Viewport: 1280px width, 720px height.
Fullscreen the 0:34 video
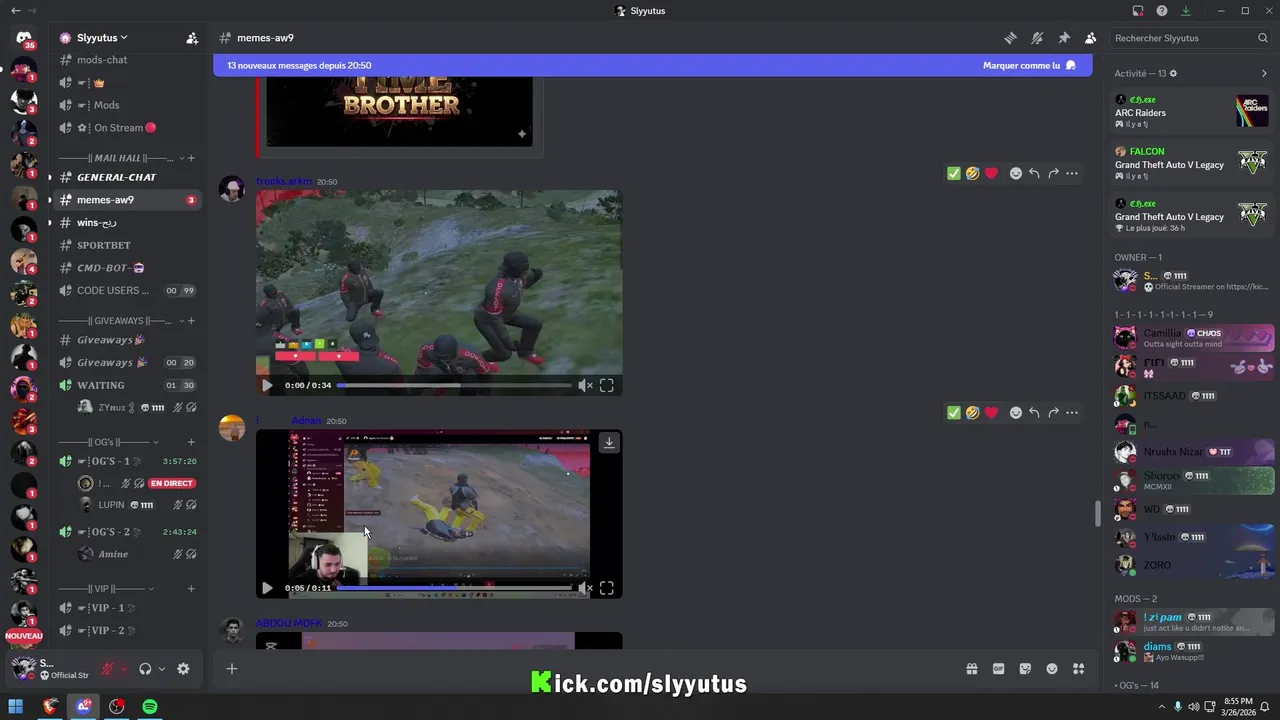(607, 385)
